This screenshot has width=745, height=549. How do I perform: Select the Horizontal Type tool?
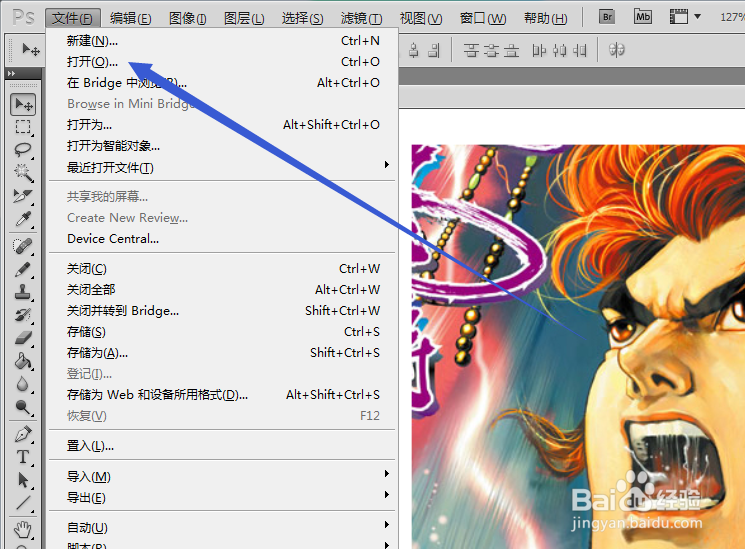(x=23, y=457)
